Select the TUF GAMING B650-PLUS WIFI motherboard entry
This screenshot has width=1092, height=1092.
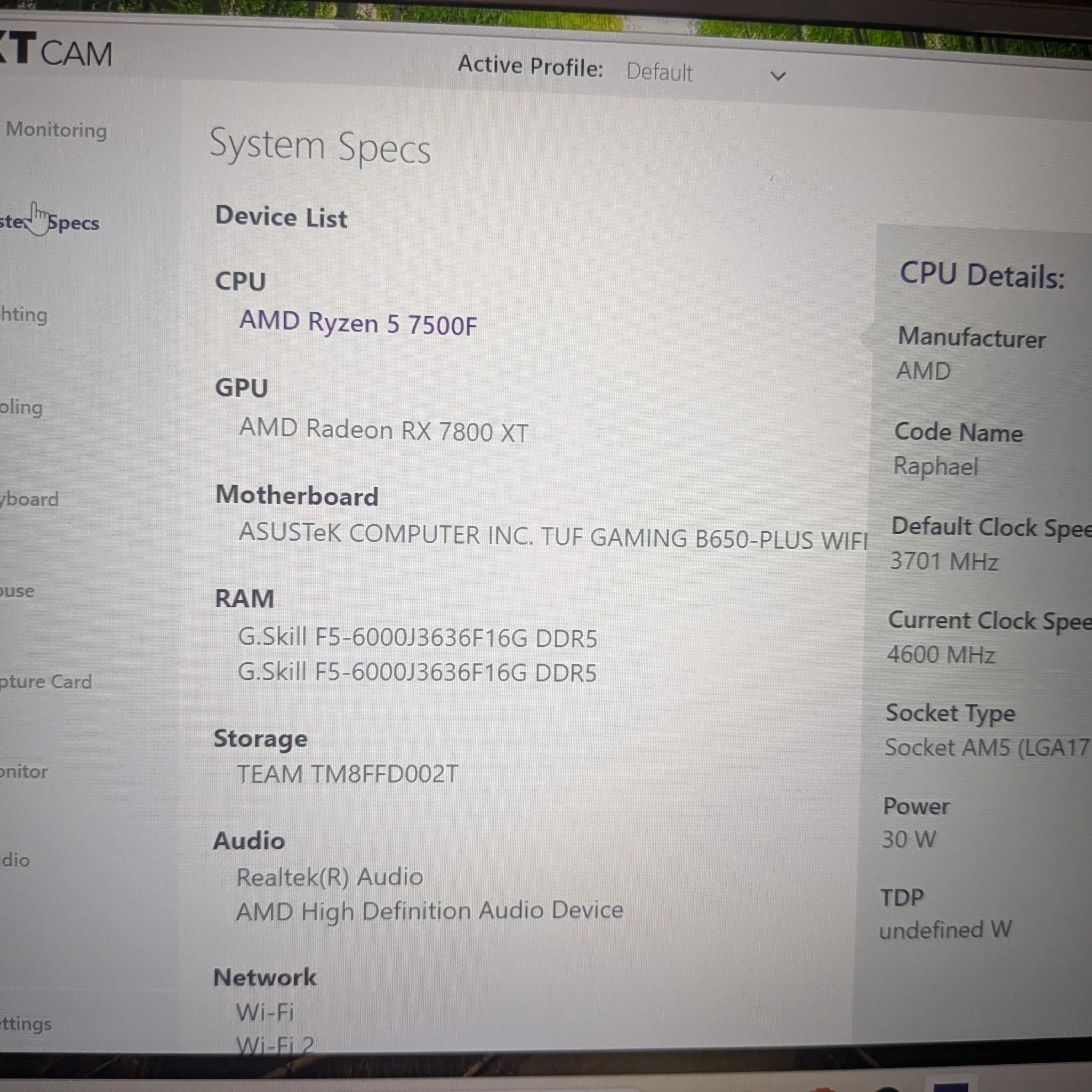553,536
